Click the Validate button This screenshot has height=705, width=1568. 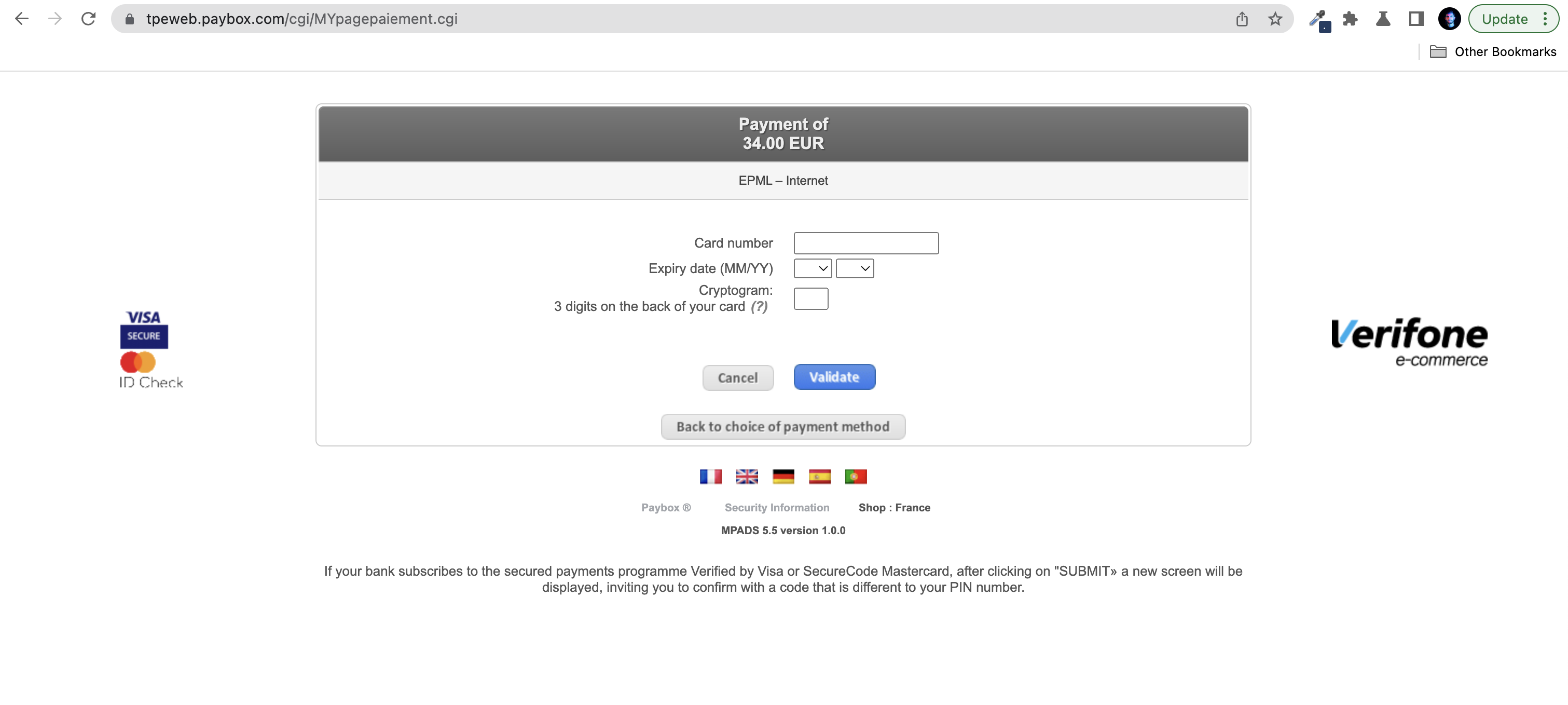834,377
